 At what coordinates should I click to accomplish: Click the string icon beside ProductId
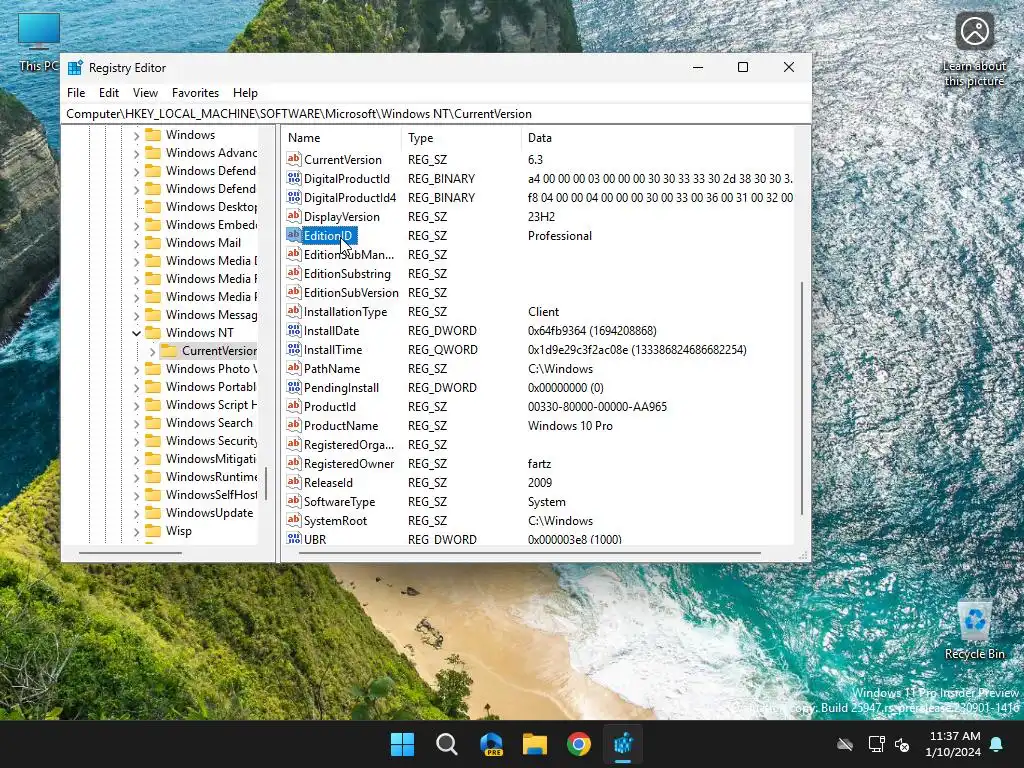pos(294,406)
